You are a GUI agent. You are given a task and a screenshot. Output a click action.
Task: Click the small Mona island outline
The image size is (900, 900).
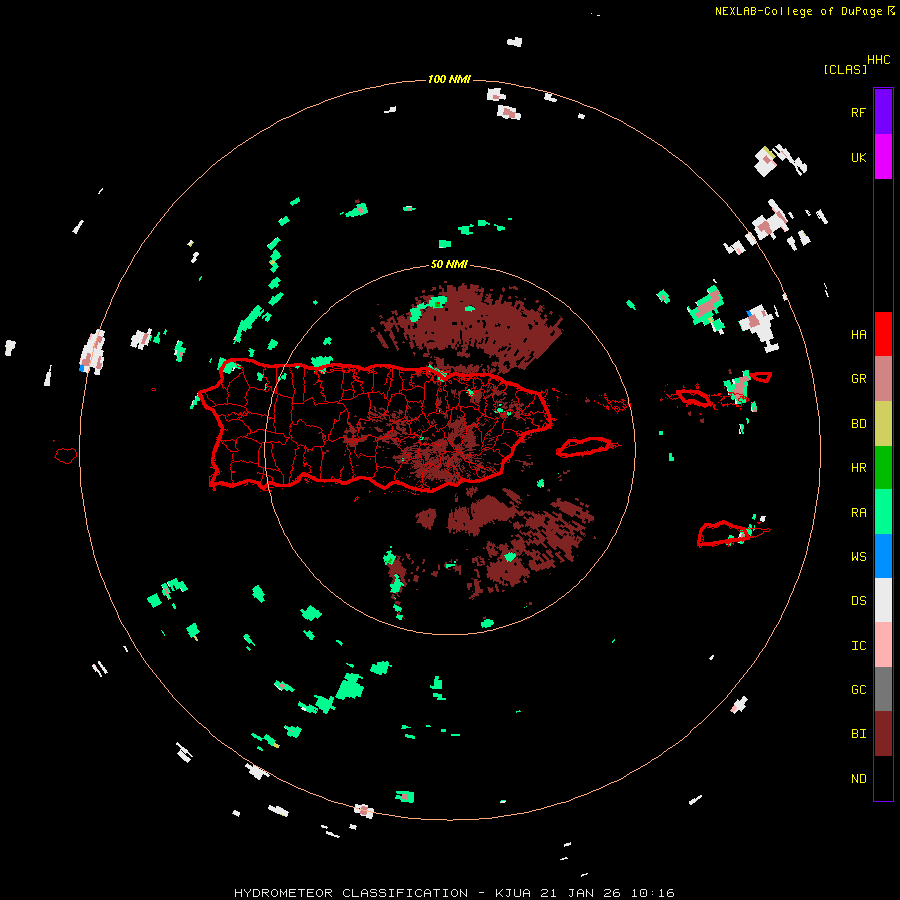(65, 456)
